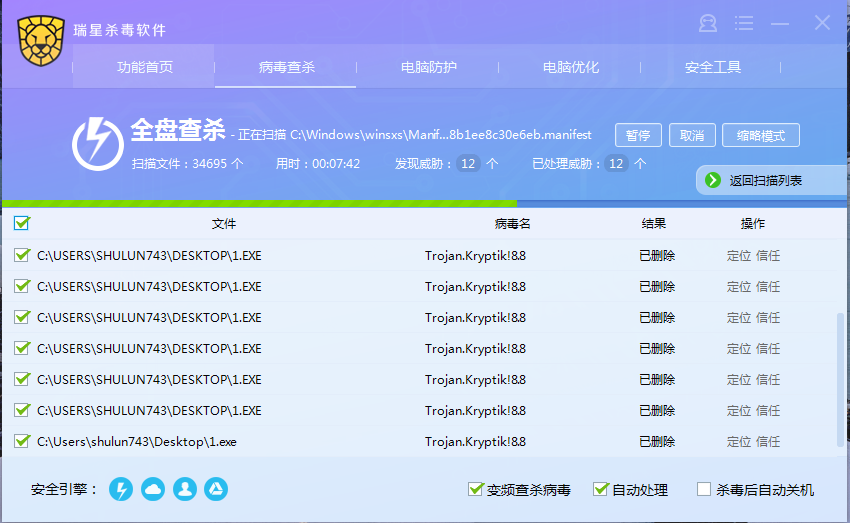Pause the scan with 暂停

click(638, 135)
